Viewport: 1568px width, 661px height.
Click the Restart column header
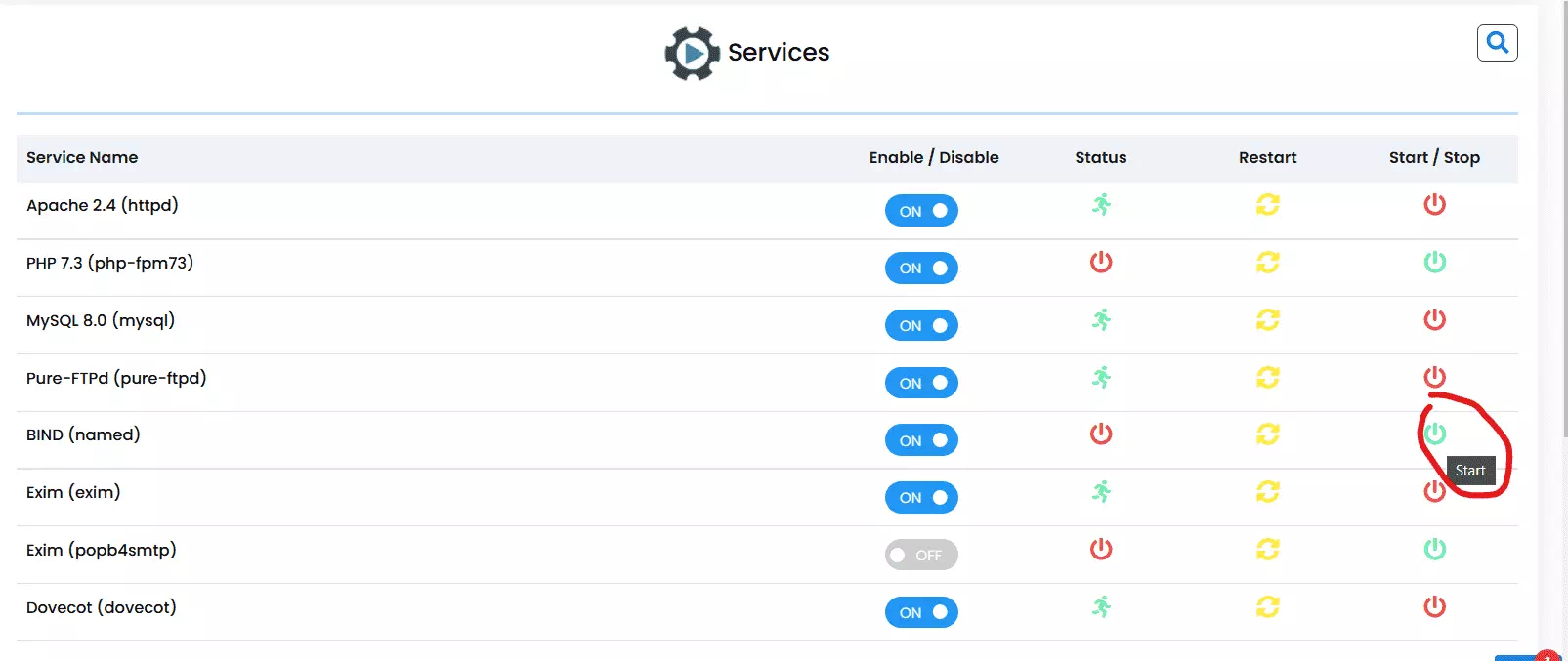[1268, 157]
